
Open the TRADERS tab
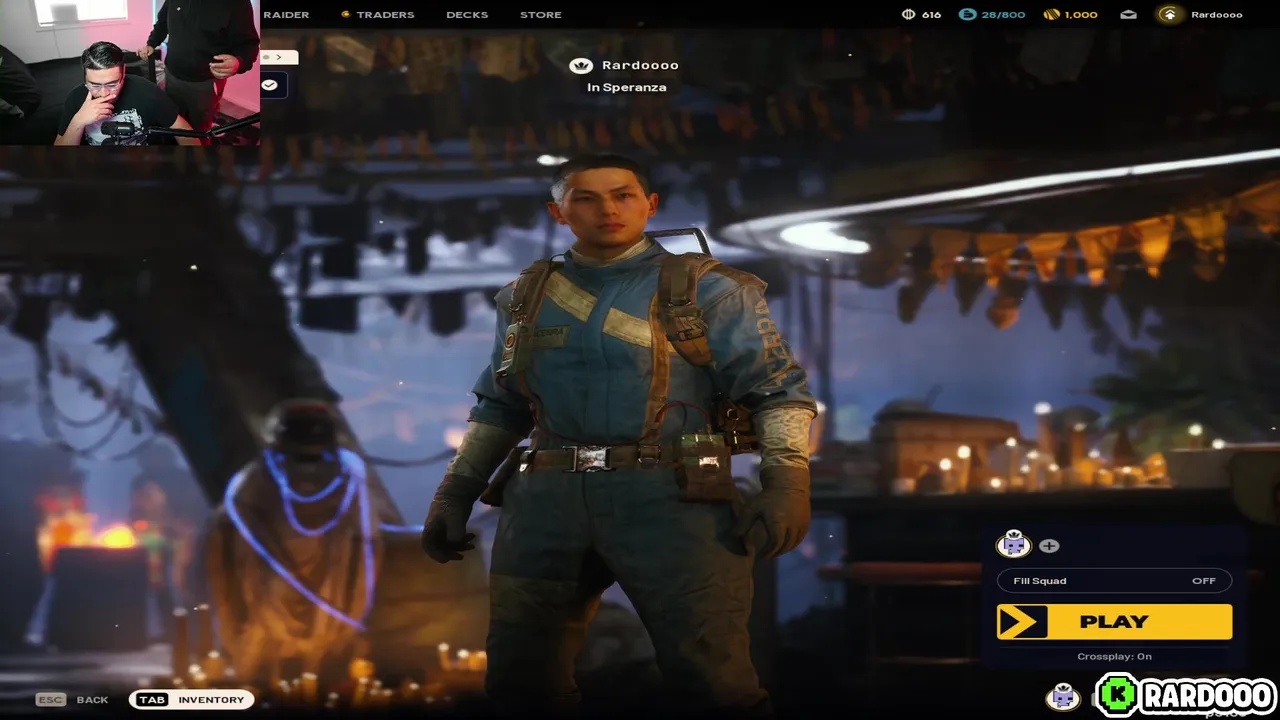point(377,15)
